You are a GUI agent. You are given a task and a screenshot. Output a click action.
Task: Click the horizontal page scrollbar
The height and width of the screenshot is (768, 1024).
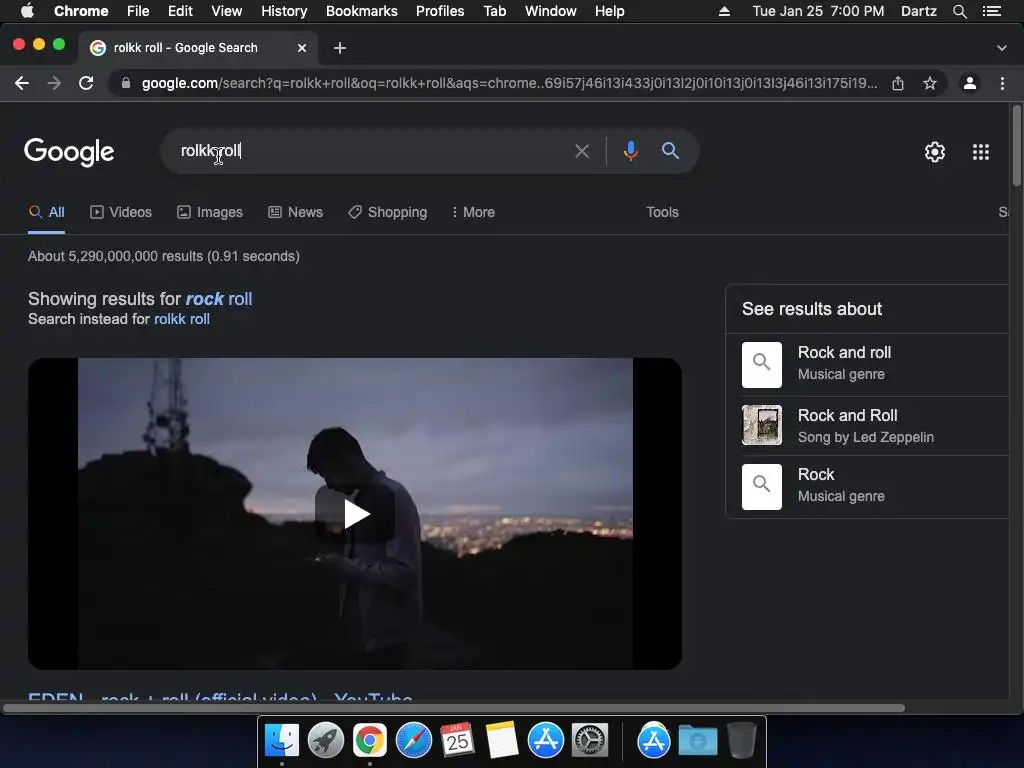(454, 709)
